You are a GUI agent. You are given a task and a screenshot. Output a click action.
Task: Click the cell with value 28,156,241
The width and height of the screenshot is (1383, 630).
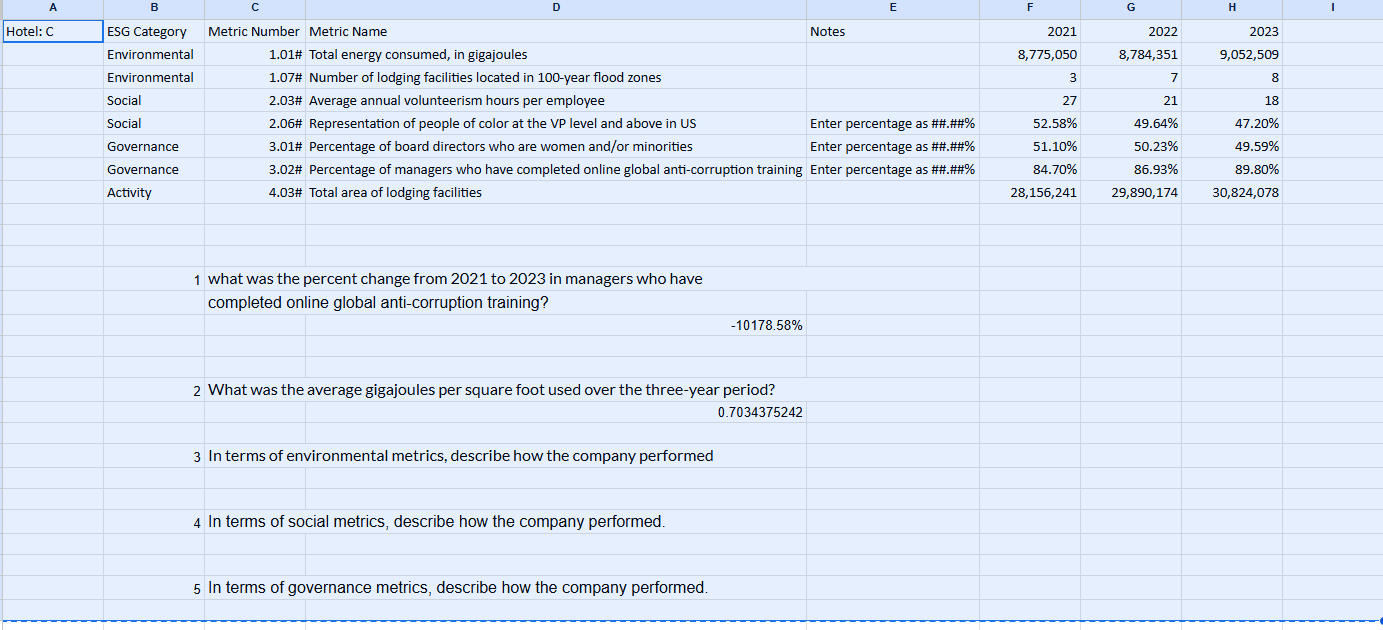click(1043, 192)
